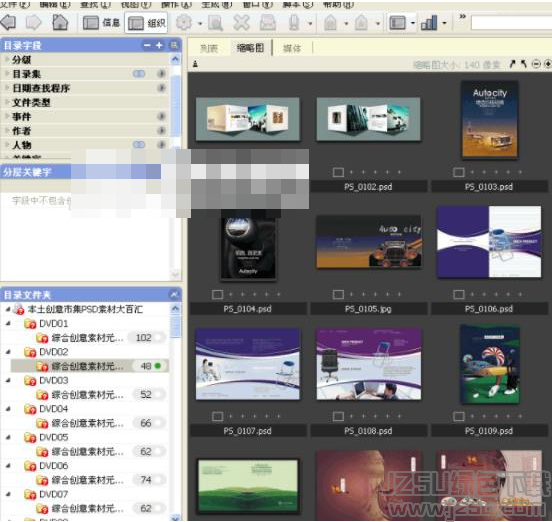Collapse the DVD01 folder node
Screen dimensions: 552x522
point(8,323)
